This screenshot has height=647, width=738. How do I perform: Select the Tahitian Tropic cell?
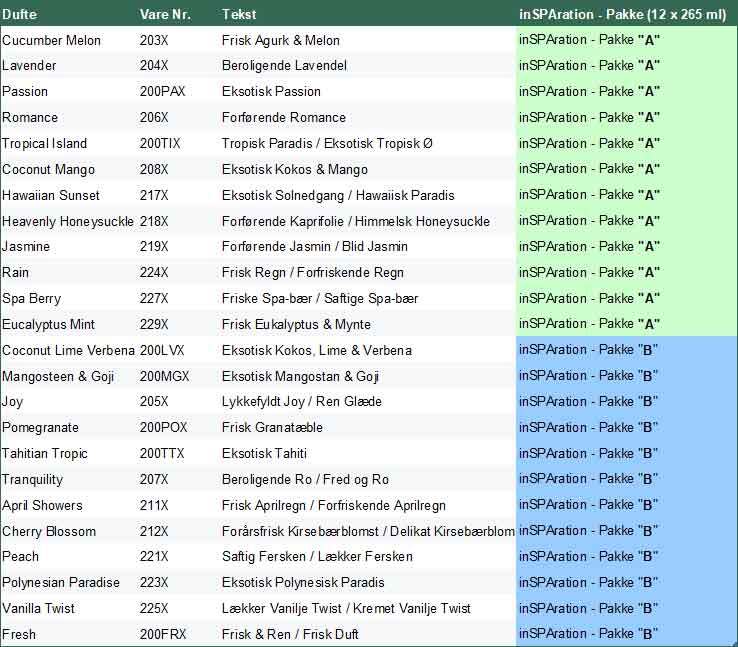[x=44, y=453]
